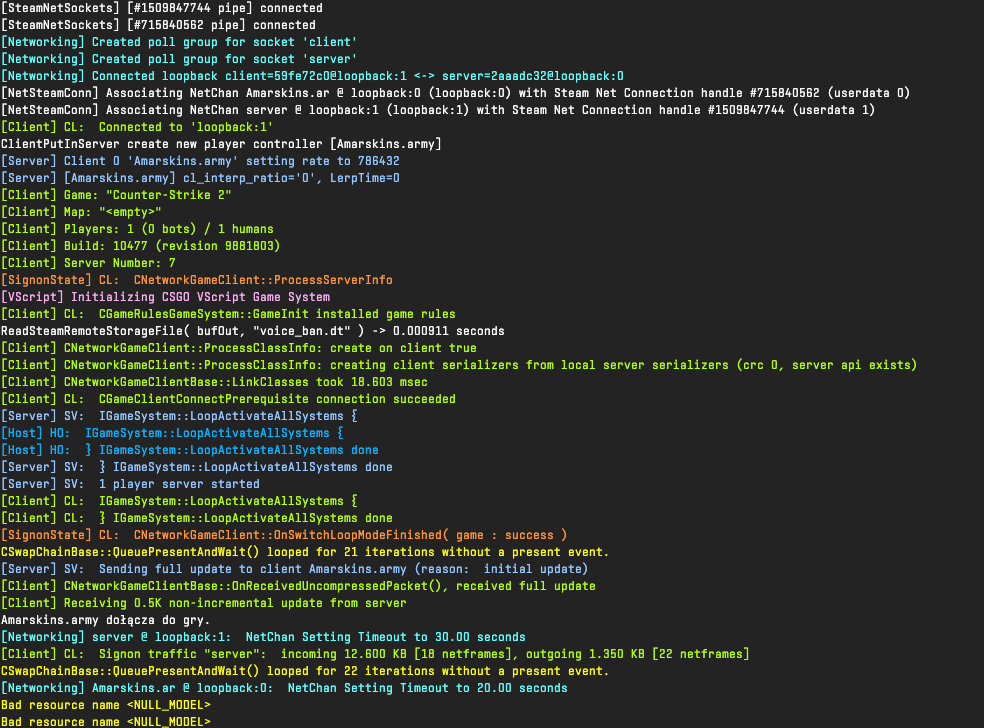This screenshot has height=728, width=984.
Task: Click 'ClientPutInServer create new player controller' line
Action: pos(221,144)
